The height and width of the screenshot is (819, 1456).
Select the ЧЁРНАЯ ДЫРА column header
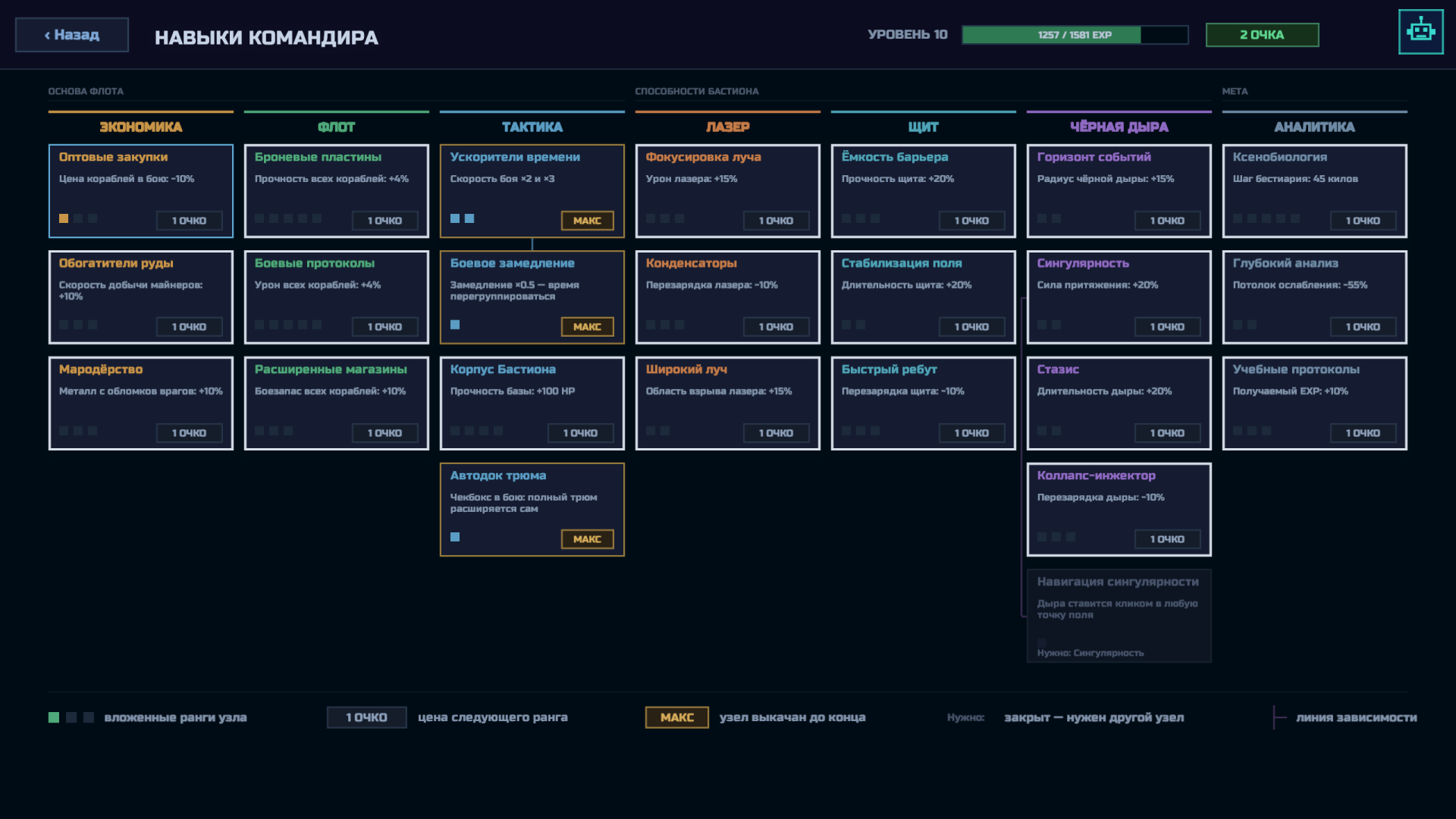[1119, 127]
